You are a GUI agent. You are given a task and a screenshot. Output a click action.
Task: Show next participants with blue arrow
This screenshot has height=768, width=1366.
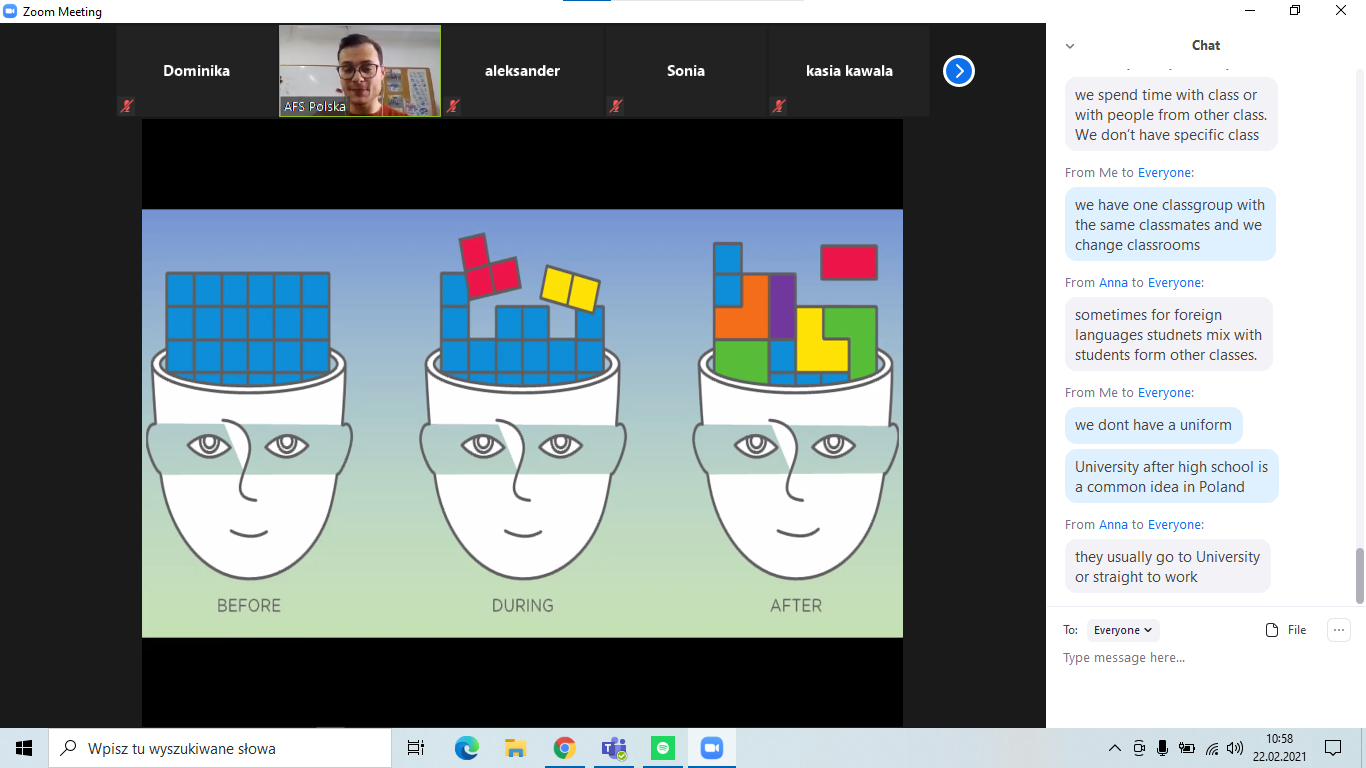tap(958, 71)
